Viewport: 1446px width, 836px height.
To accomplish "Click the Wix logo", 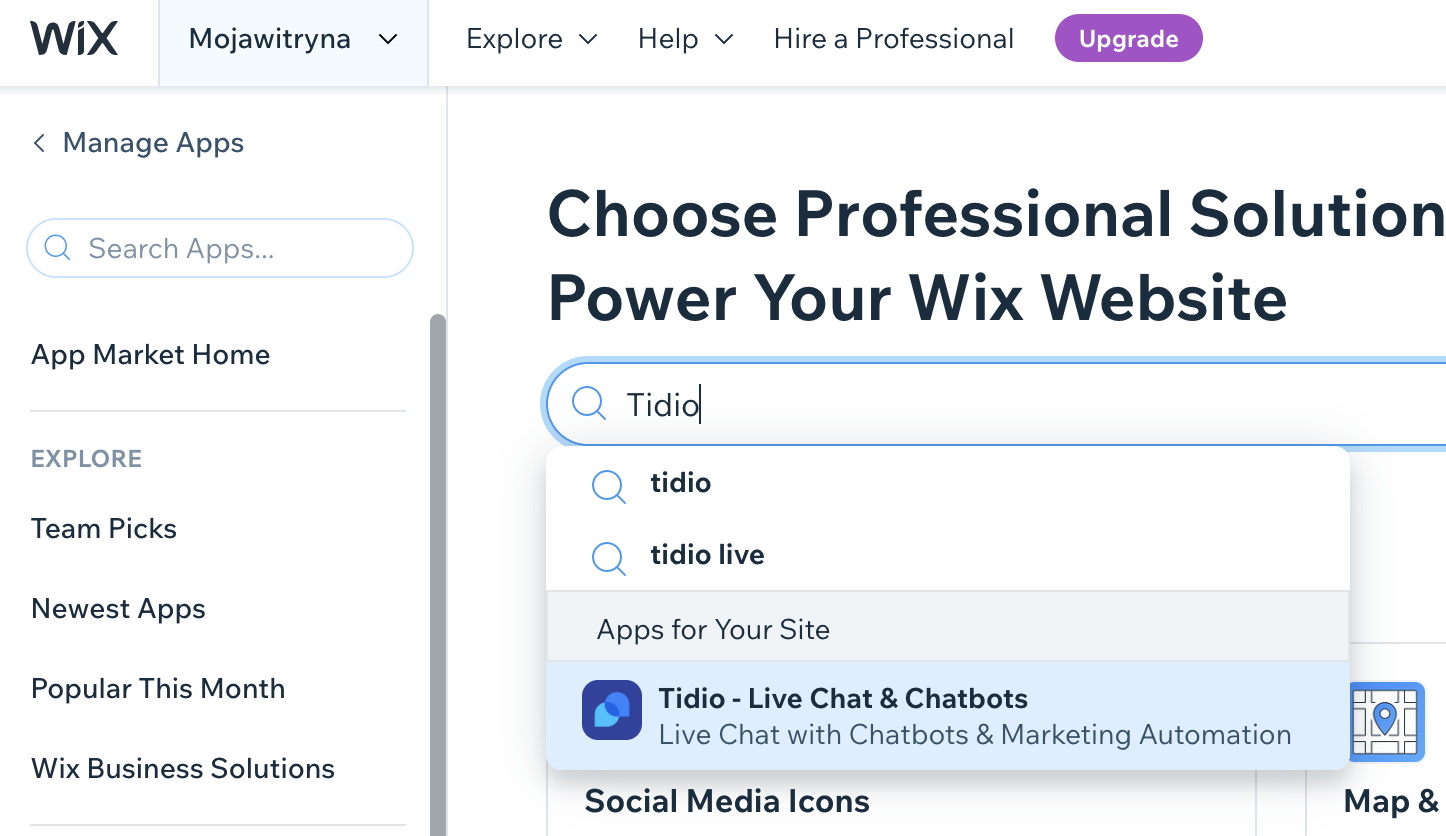I will pyautogui.click(x=75, y=39).
